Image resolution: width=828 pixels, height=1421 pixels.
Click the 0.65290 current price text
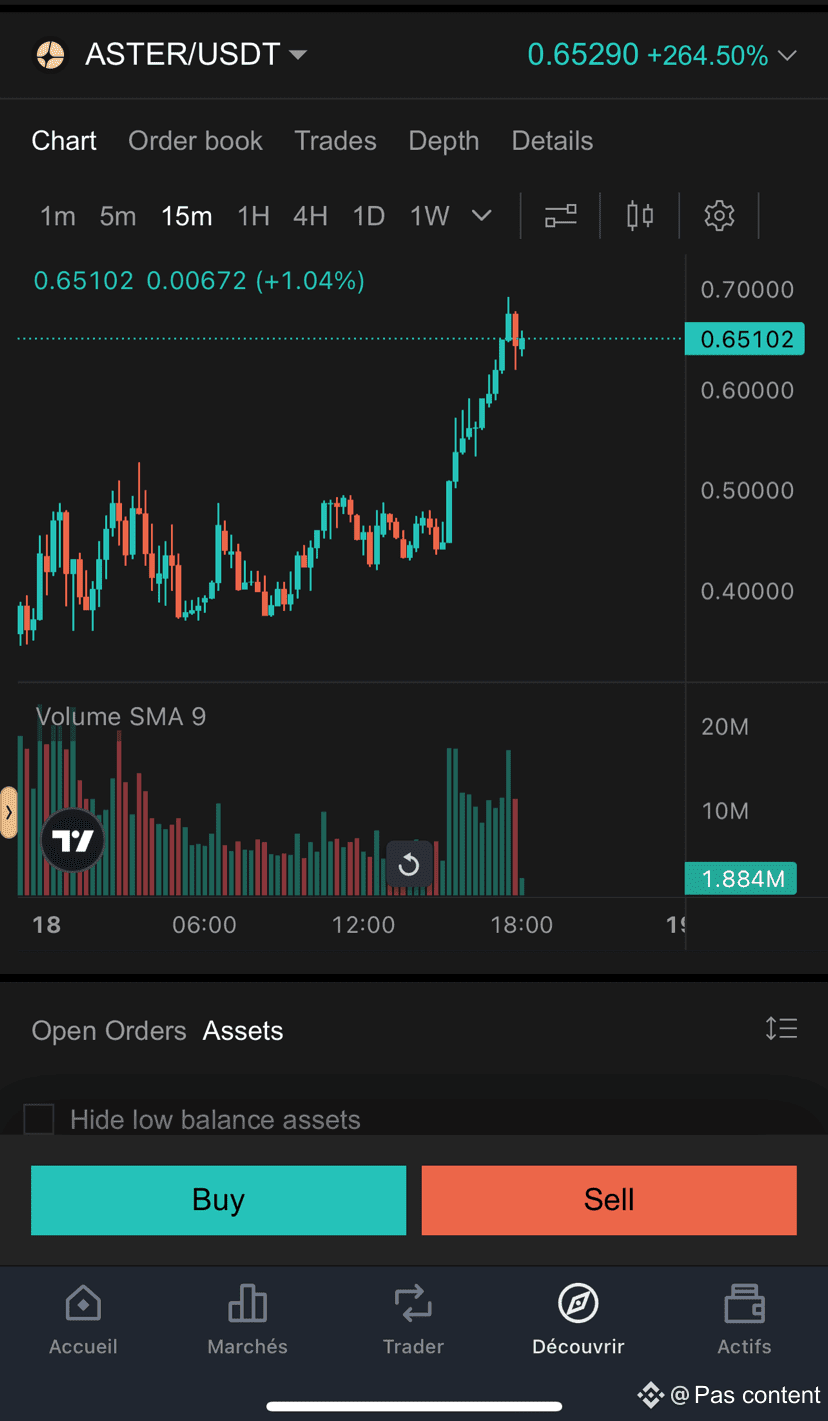(583, 54)
